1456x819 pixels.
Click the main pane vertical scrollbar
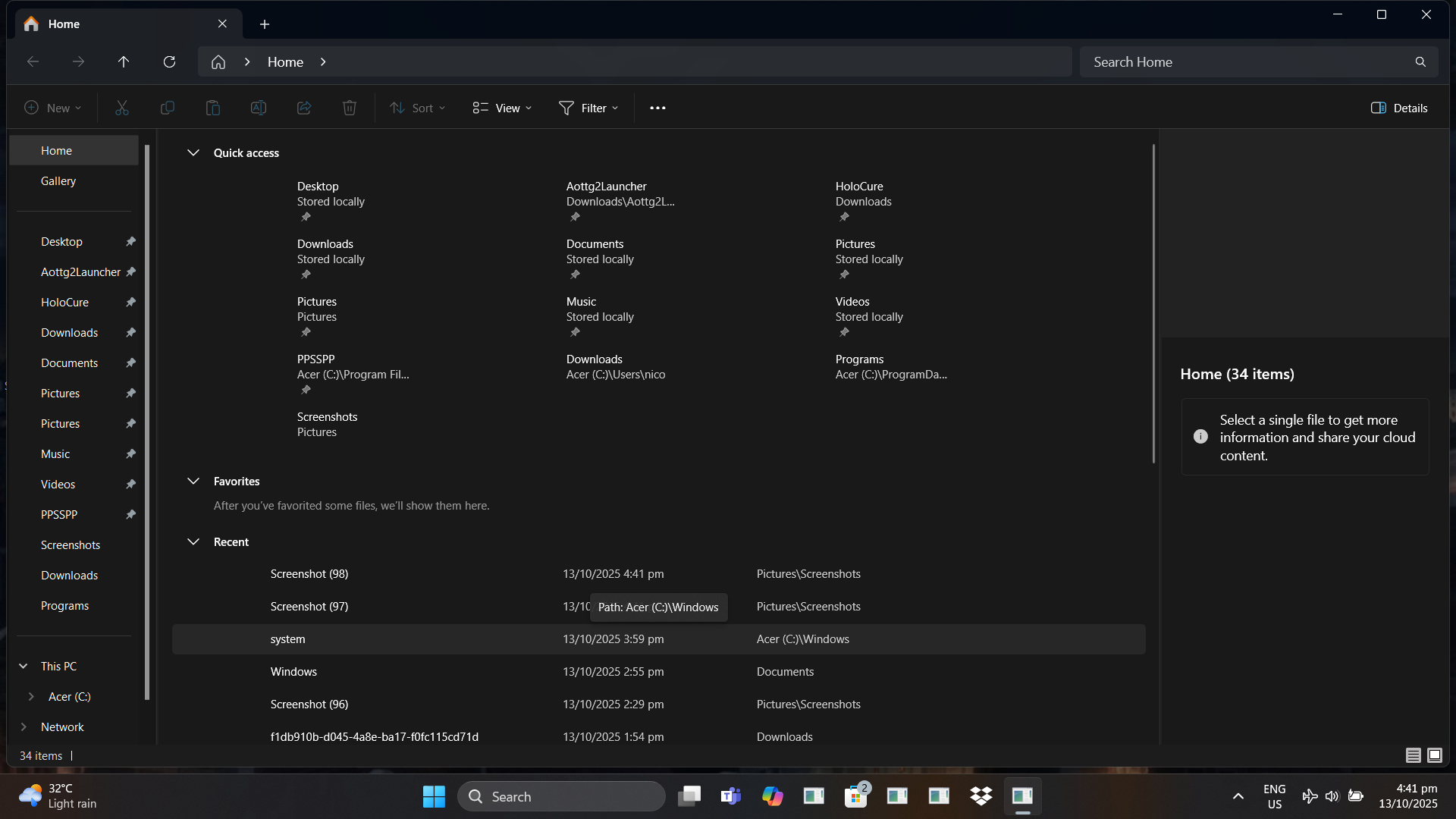(1153, 303)
